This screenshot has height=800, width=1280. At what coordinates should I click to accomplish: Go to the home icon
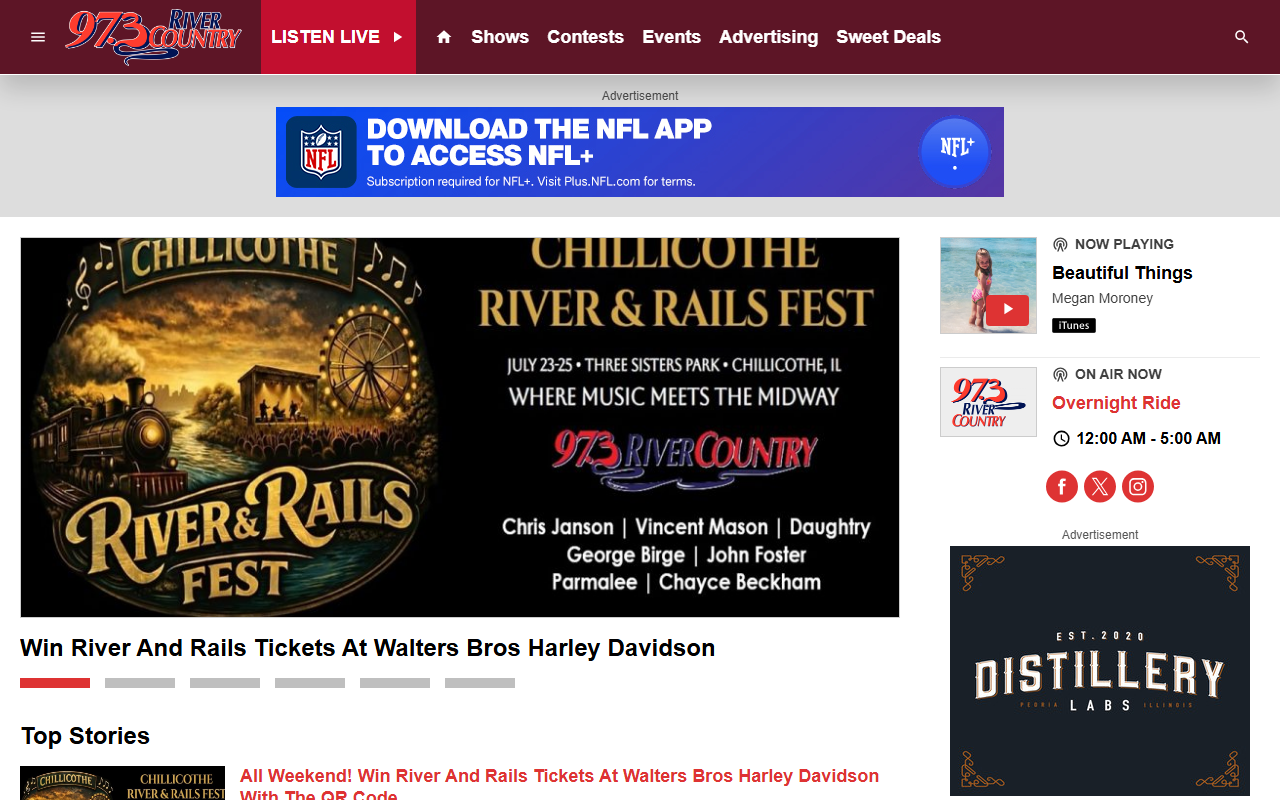[x=444, y=37]
